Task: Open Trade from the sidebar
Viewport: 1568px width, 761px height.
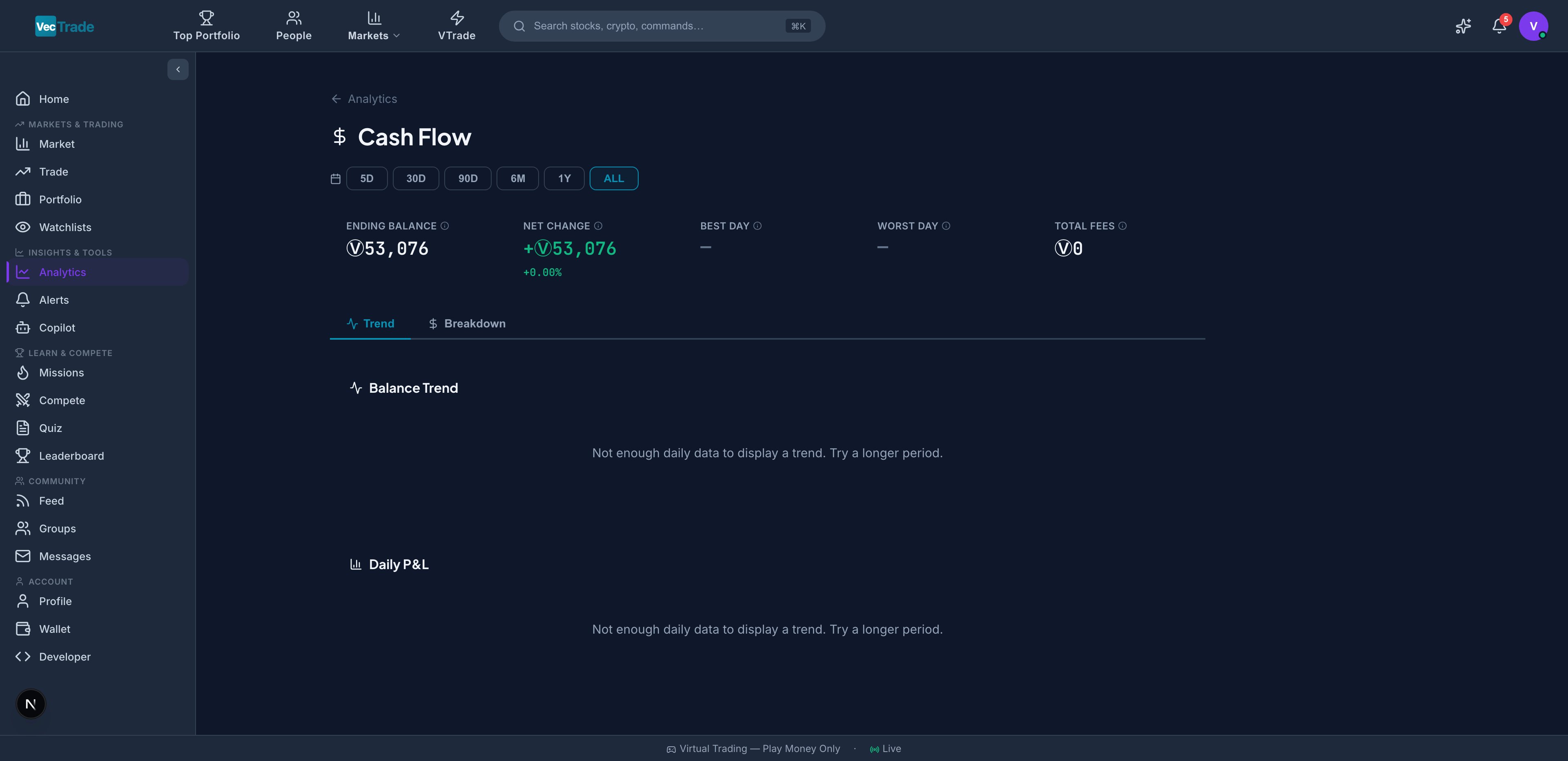Action: pyautogui.click(x=98, y=172)
